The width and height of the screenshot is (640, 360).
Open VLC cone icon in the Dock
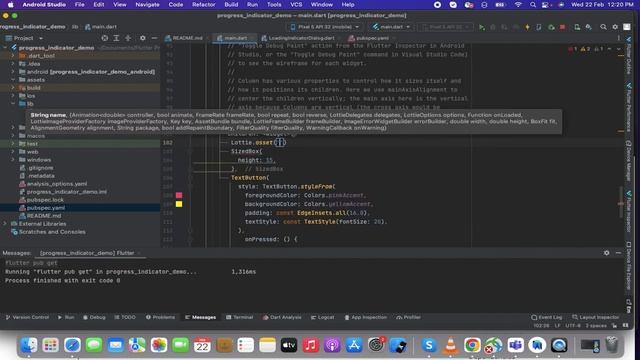tap(451, 345)
